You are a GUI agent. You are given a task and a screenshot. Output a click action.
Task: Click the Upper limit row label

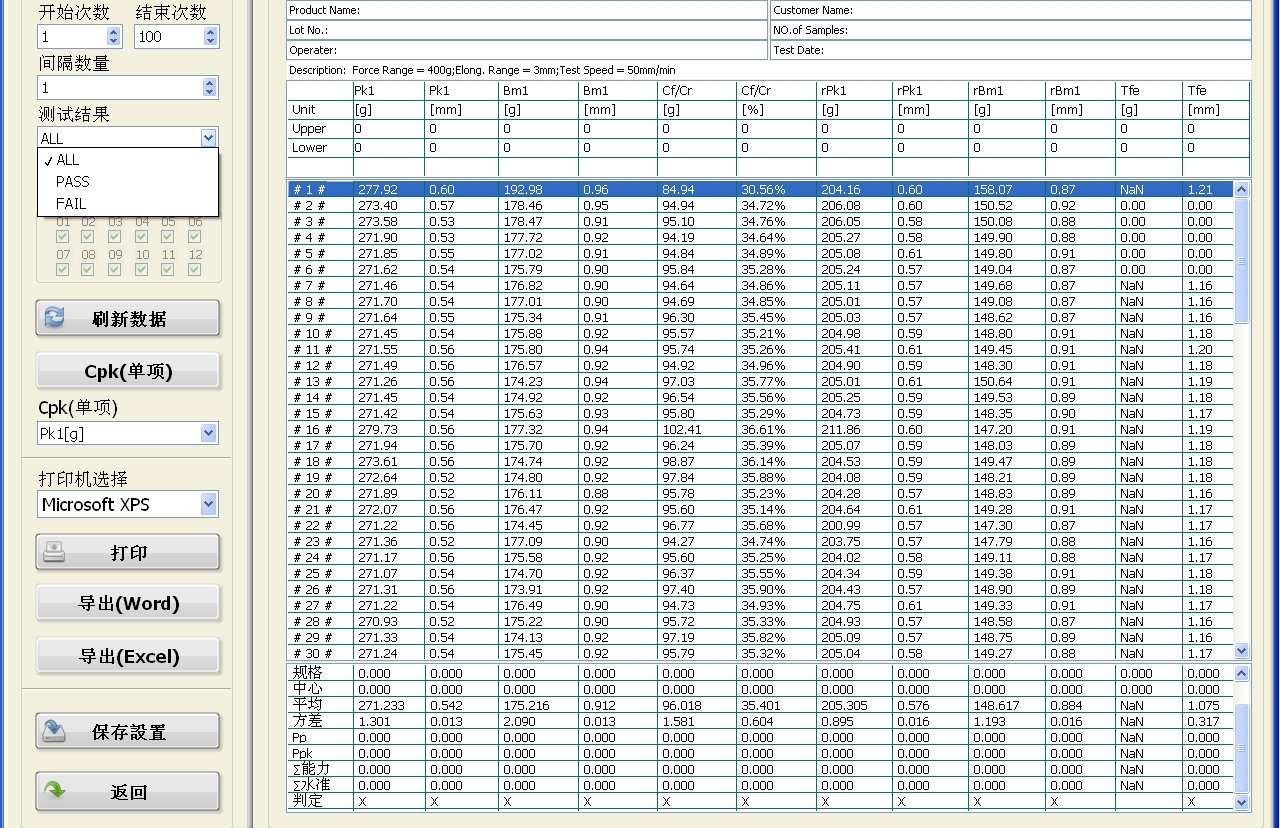pyautogui.click(x=309, y=129)
